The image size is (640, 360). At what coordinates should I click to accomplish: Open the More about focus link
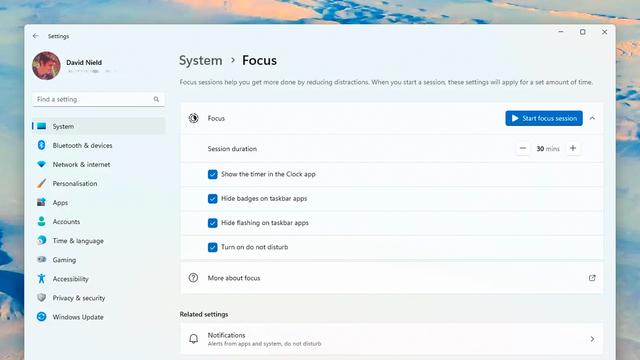[391, 278]
